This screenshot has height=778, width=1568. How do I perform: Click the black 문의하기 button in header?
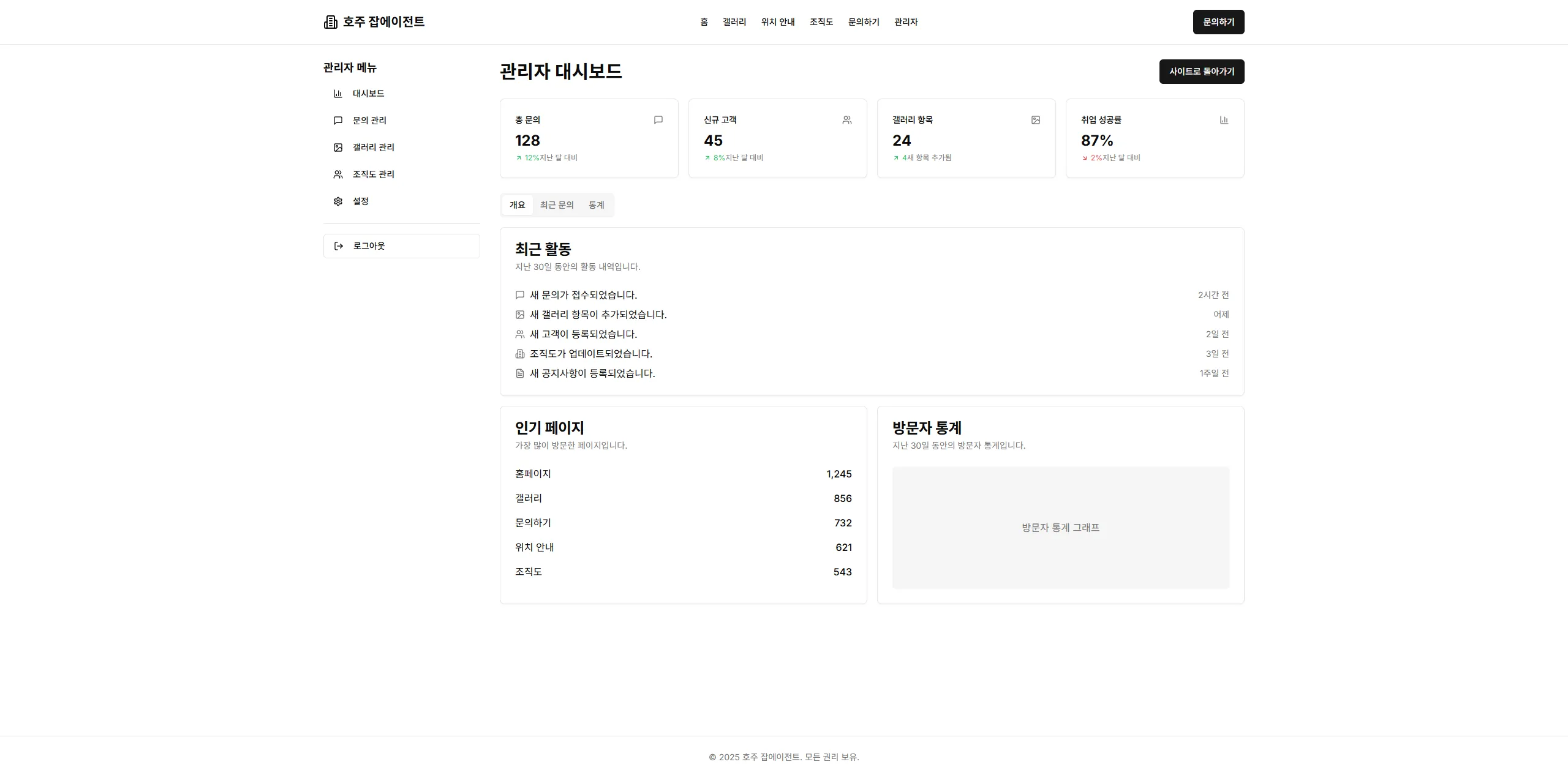(x=1218, y=22)
